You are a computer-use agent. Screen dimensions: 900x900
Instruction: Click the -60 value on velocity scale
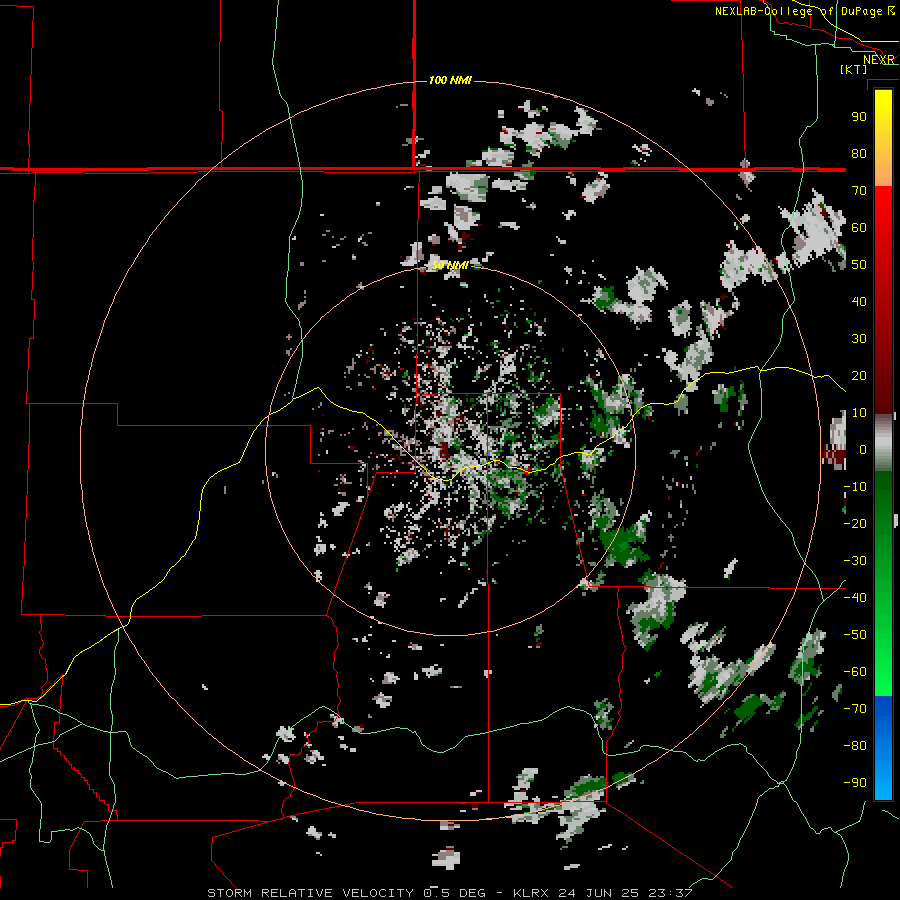(855, 672)
